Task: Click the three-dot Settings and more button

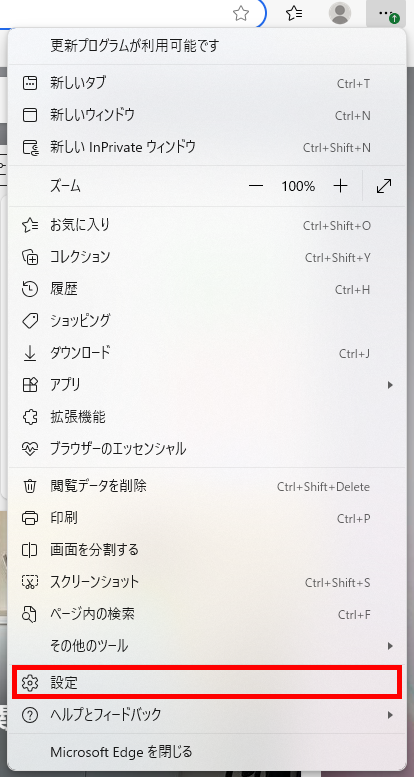Action: pyautogui.click(x=386, y=14)
